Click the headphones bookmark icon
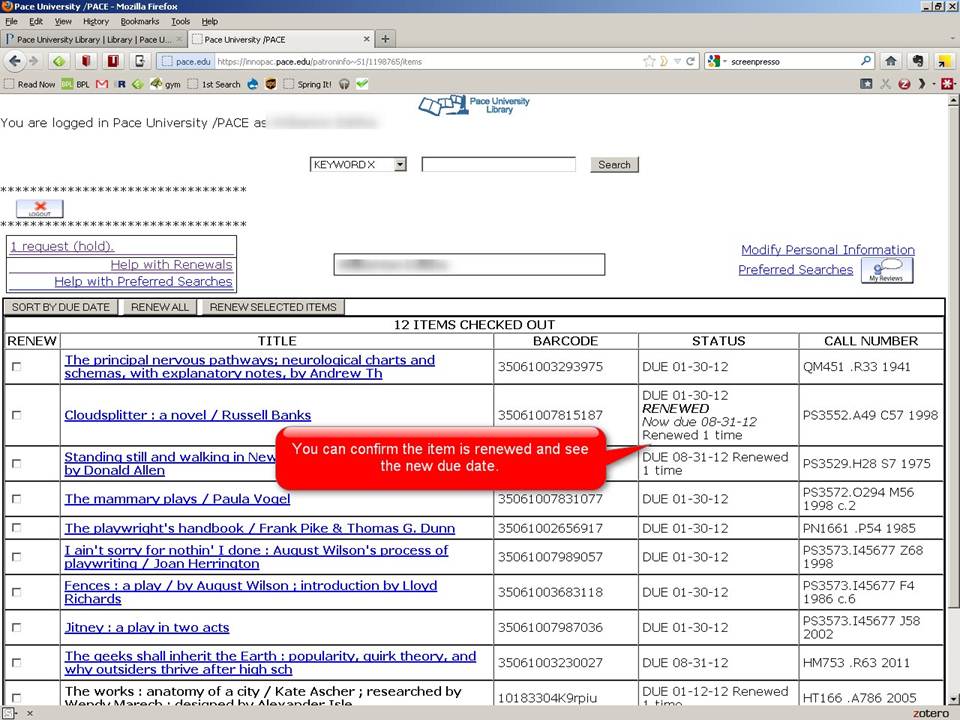 click(344, 84)
